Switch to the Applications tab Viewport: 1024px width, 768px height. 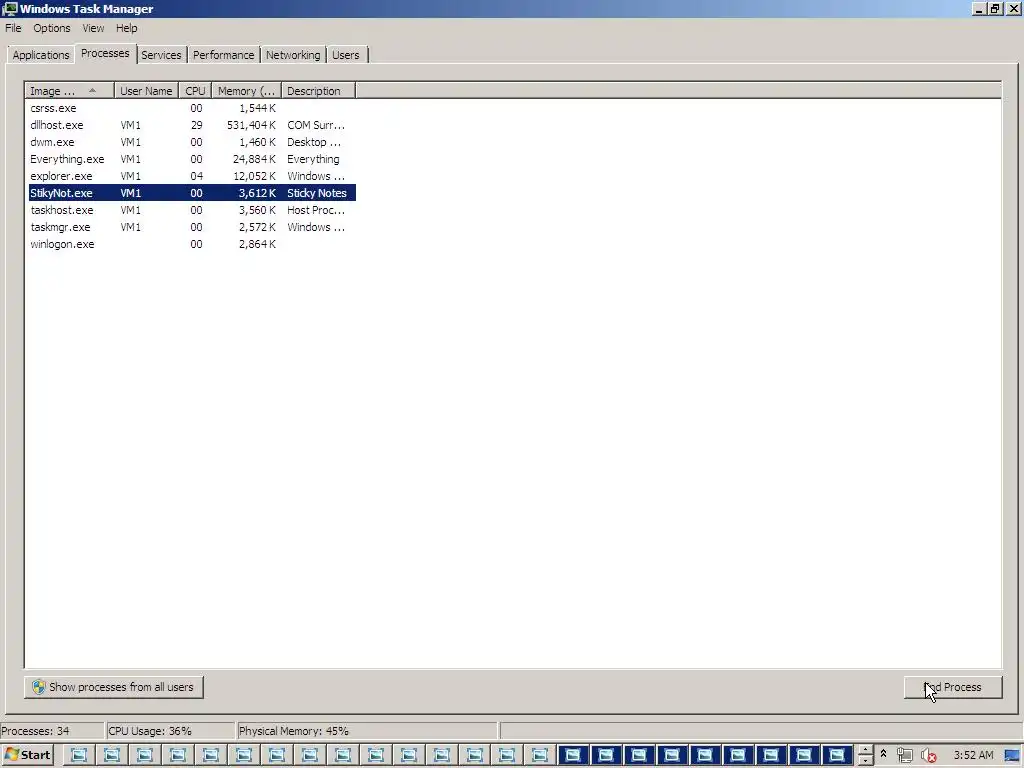(40, 55)
